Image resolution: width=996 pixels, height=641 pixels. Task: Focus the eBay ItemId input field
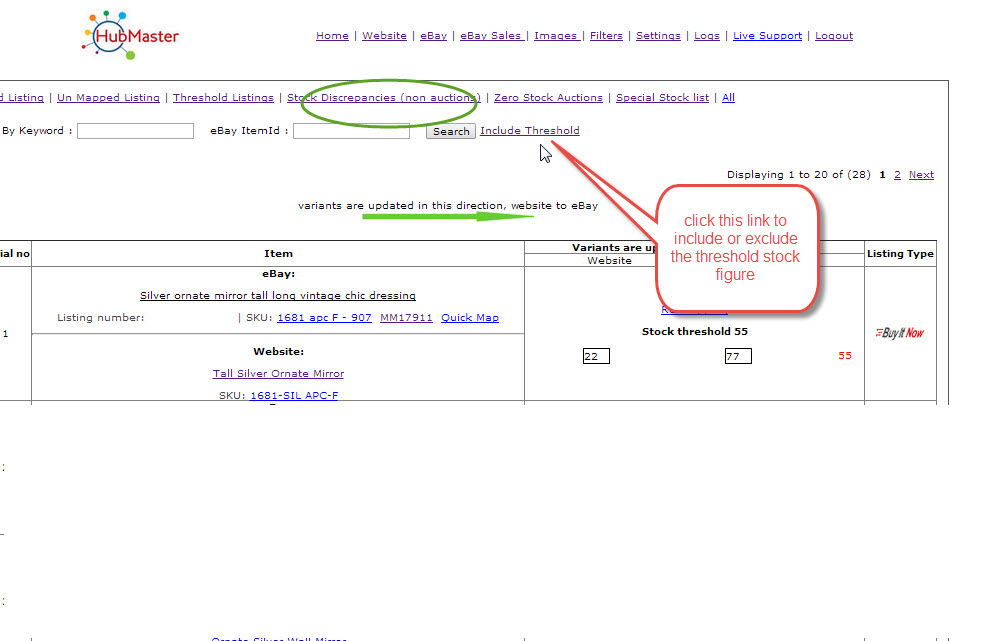coord(351,131)
